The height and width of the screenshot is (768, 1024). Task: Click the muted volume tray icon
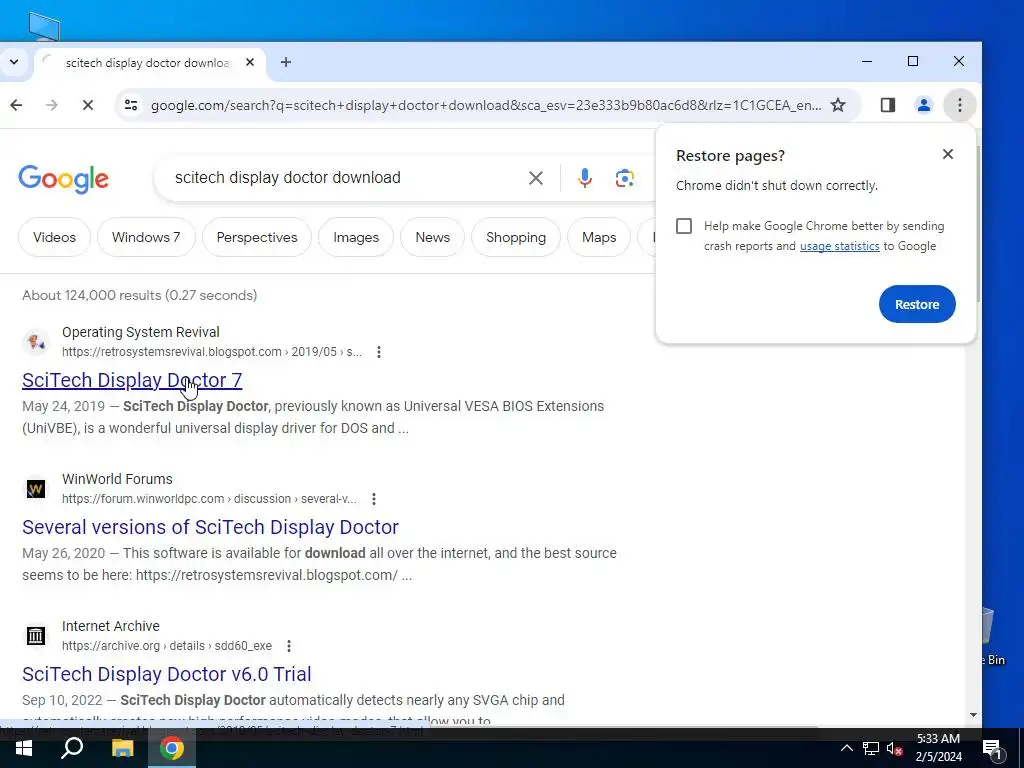(895, 748)
